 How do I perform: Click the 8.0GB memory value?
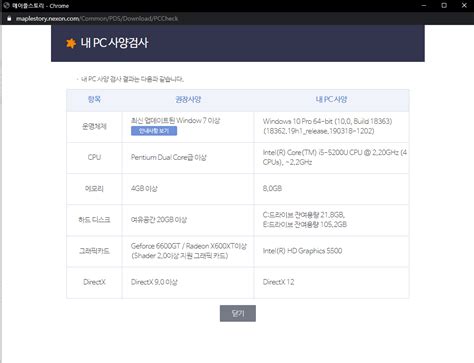[x=272, y=188]
